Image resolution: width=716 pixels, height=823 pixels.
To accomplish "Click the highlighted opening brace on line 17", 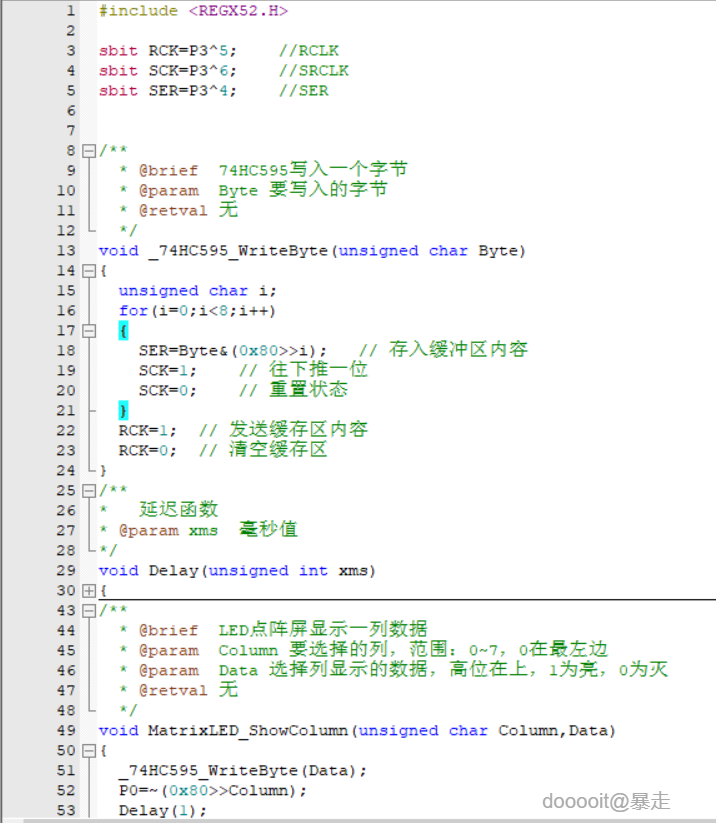I will [123, 331].
